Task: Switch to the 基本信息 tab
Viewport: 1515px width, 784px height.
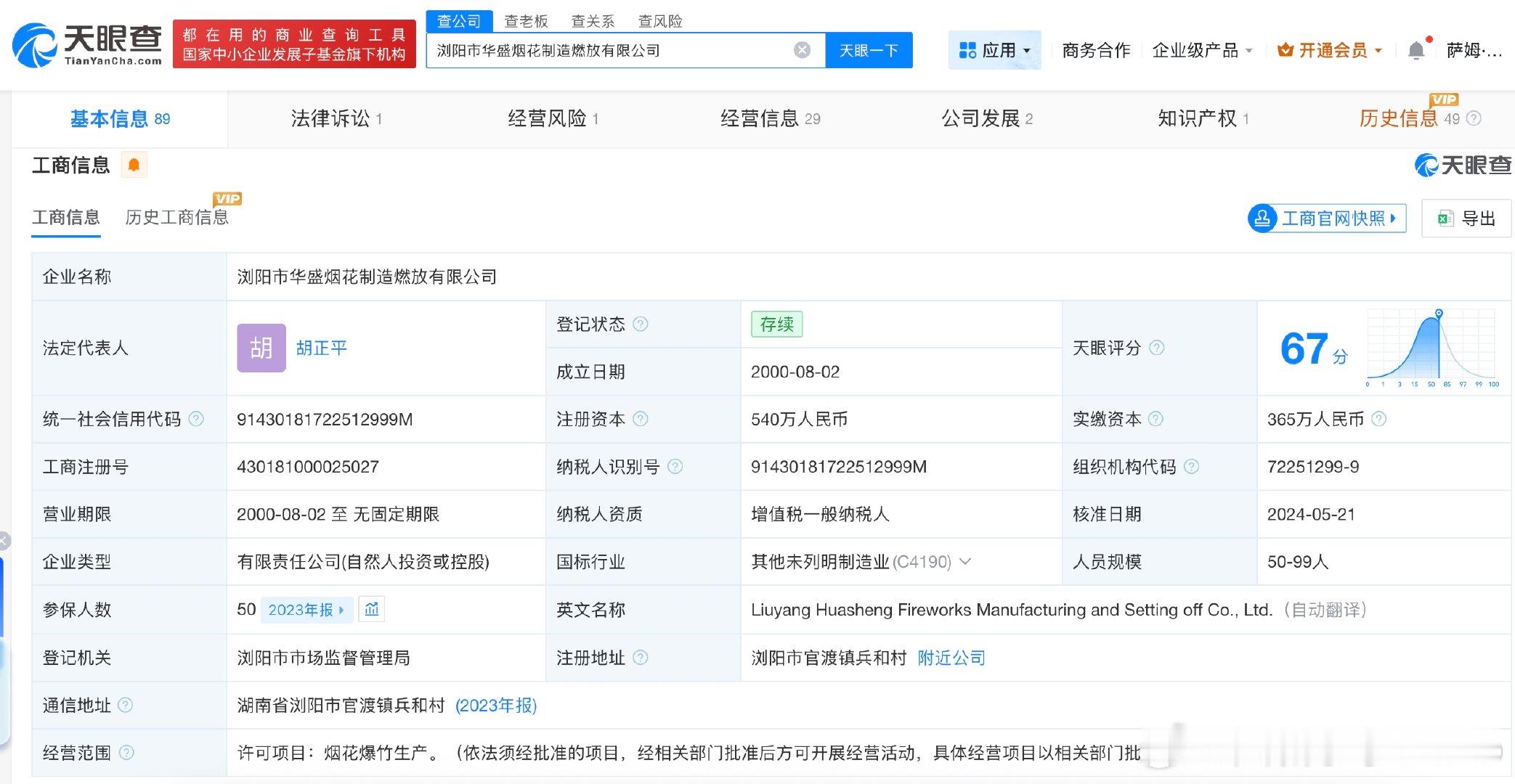Action: tap(120, 118)
